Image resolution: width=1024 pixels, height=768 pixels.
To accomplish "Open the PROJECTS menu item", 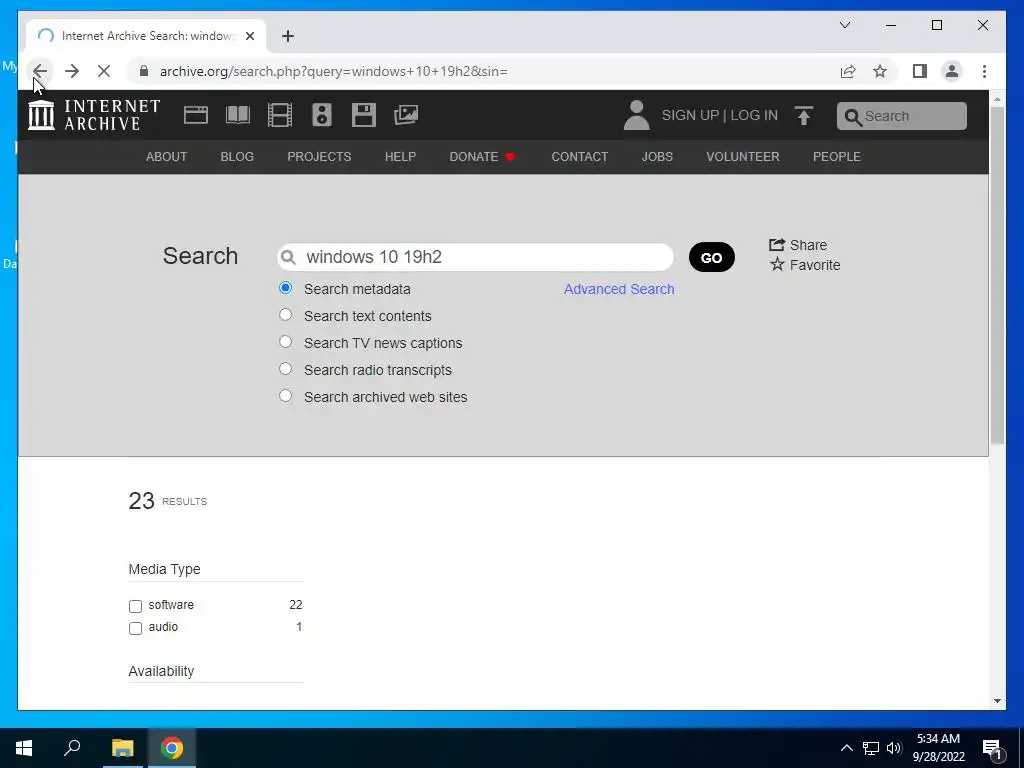I will click(319, 157).
